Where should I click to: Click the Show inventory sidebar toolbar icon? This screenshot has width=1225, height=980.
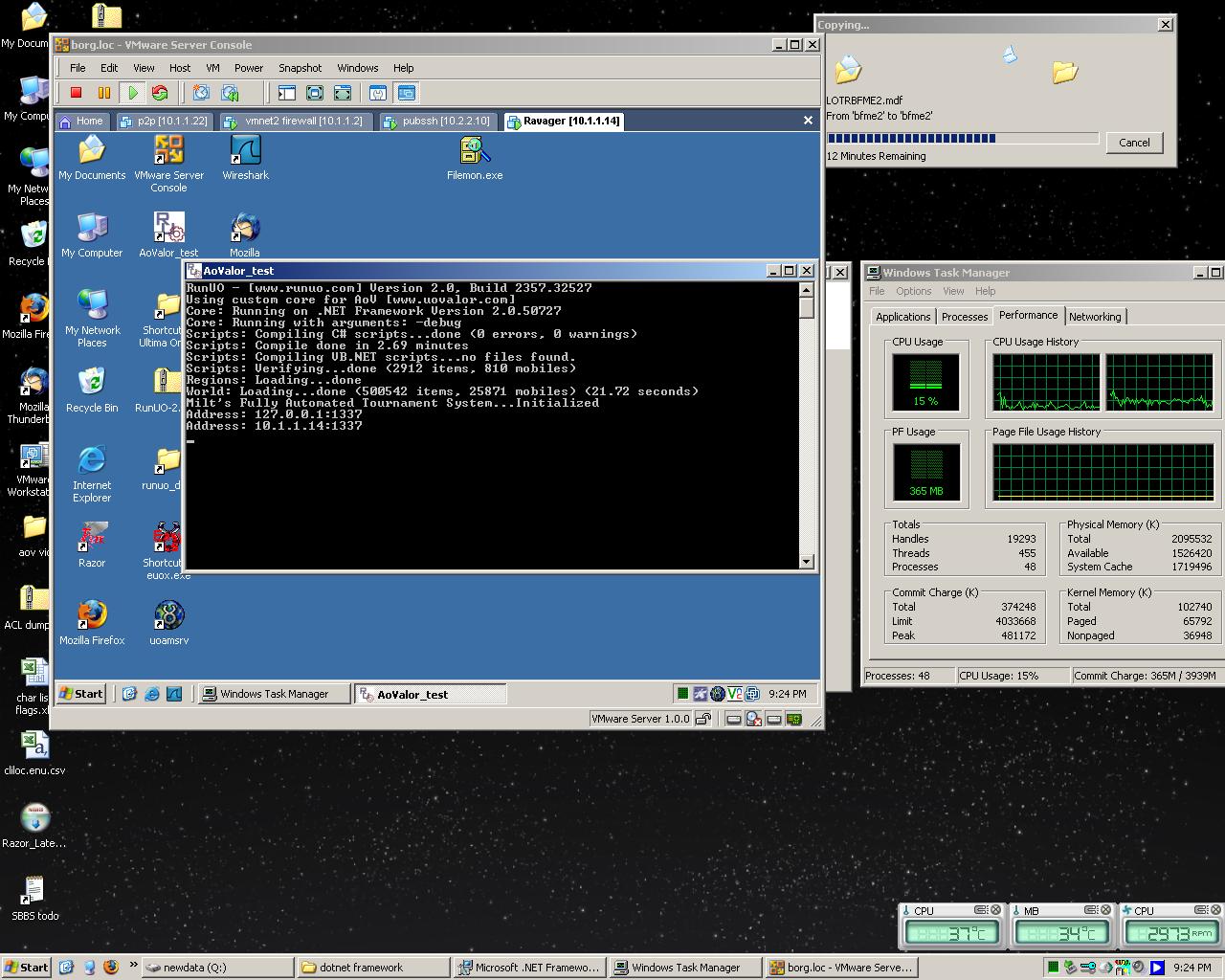tap(286, 93)
